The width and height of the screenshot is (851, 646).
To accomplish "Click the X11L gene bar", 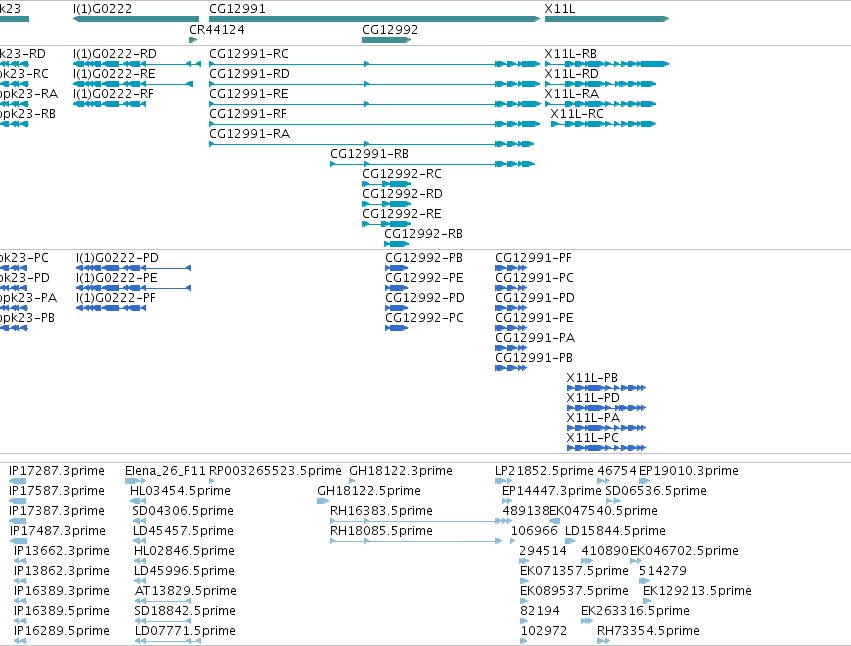I will (607, 19).
